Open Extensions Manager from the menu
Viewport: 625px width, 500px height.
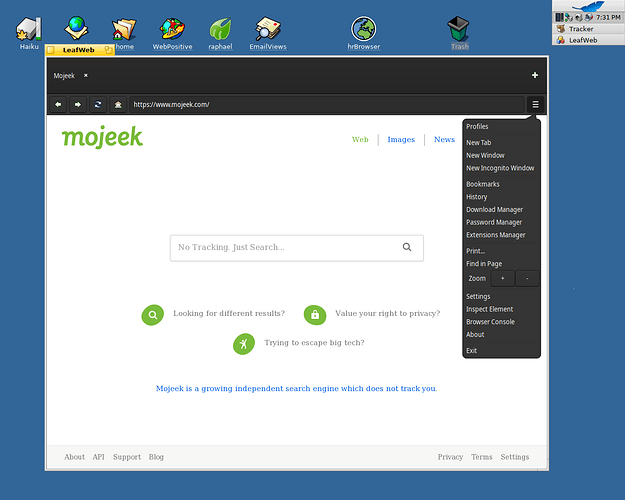[501, 235]
